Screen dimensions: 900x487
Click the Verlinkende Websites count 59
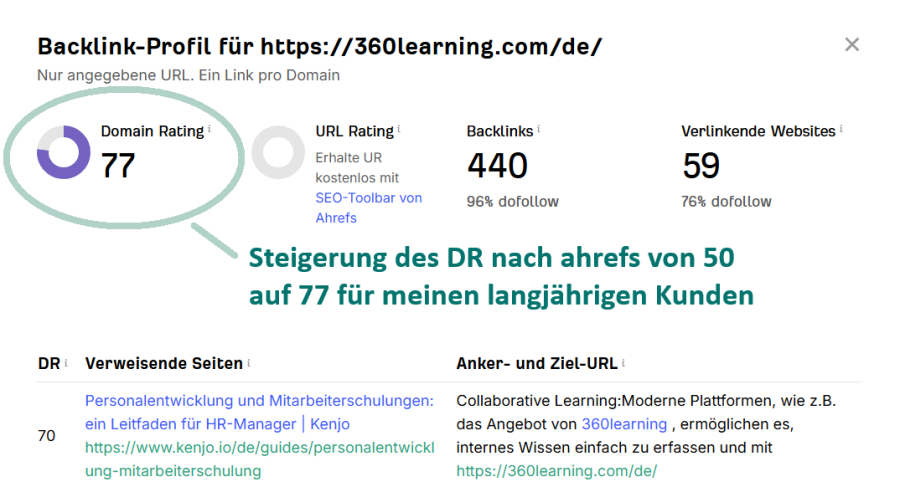click(701, 165)
